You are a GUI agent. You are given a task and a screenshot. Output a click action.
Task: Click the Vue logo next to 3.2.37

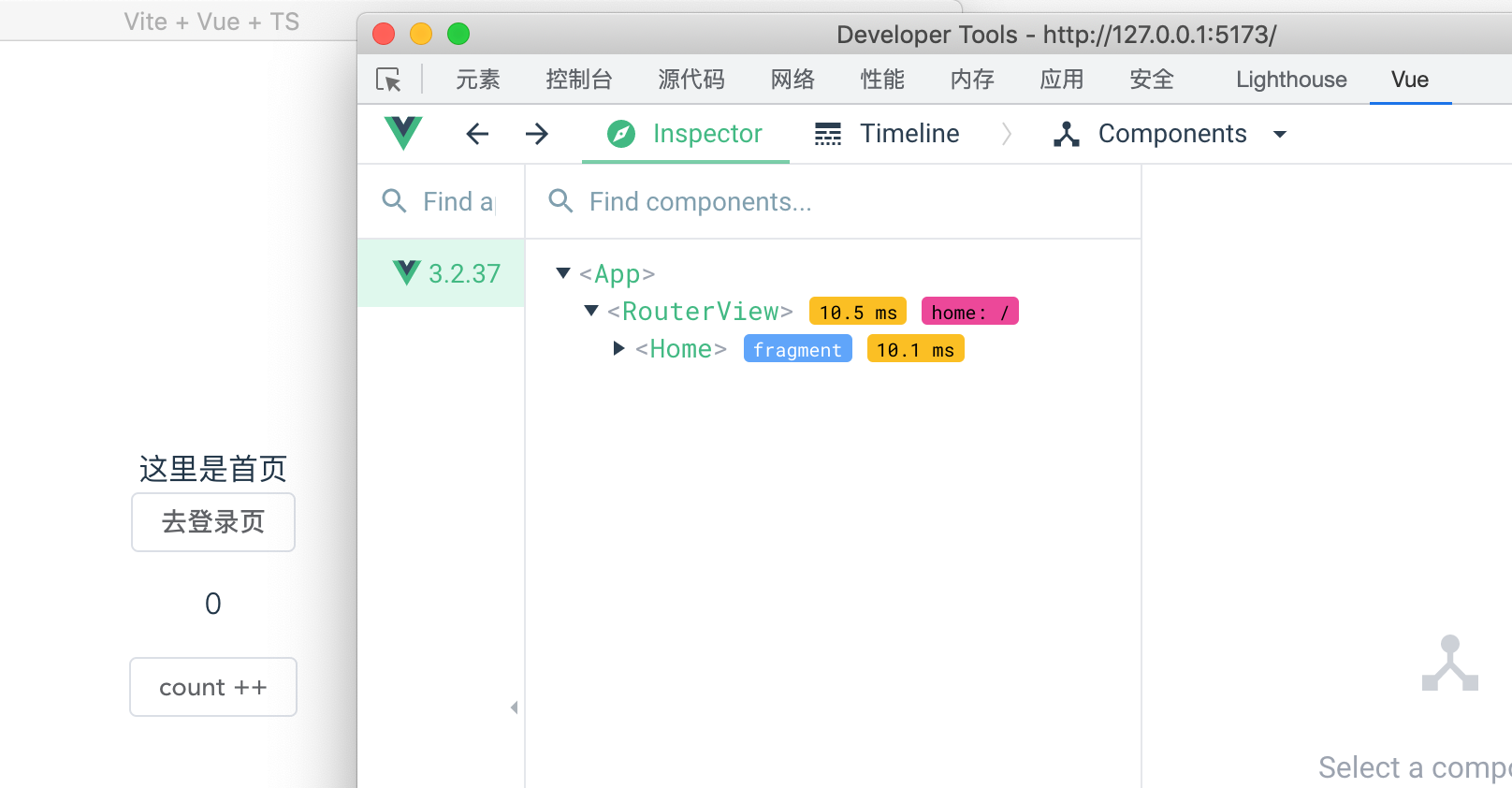[407, 272]
